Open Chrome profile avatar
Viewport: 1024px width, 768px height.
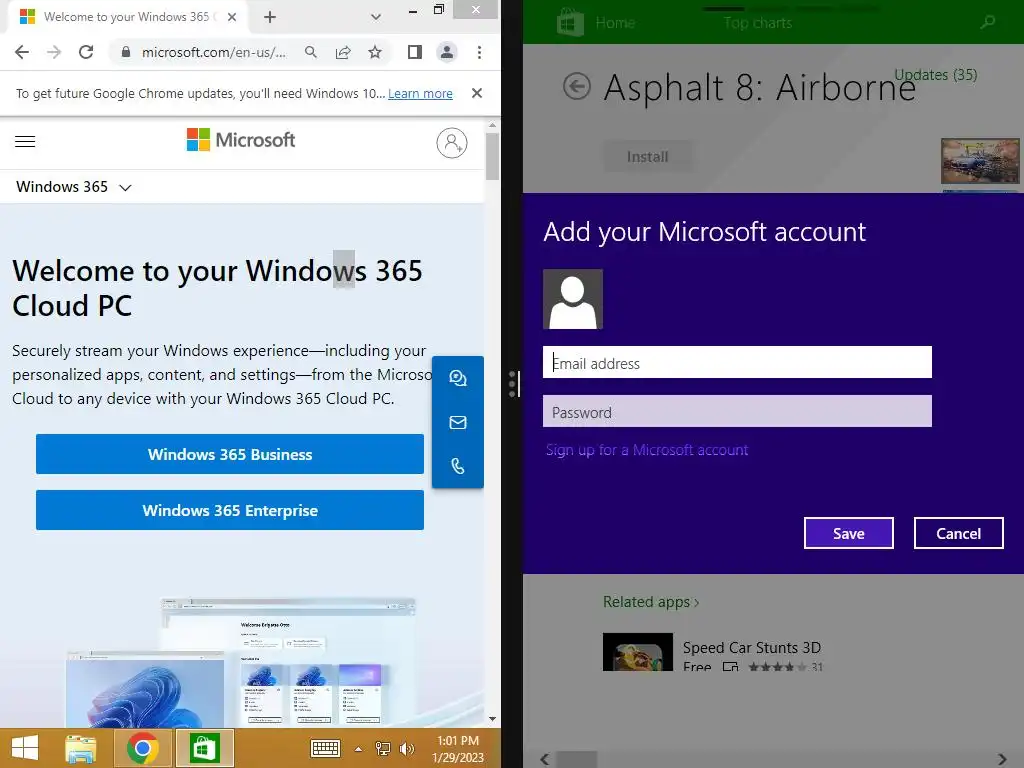[447, 52]
